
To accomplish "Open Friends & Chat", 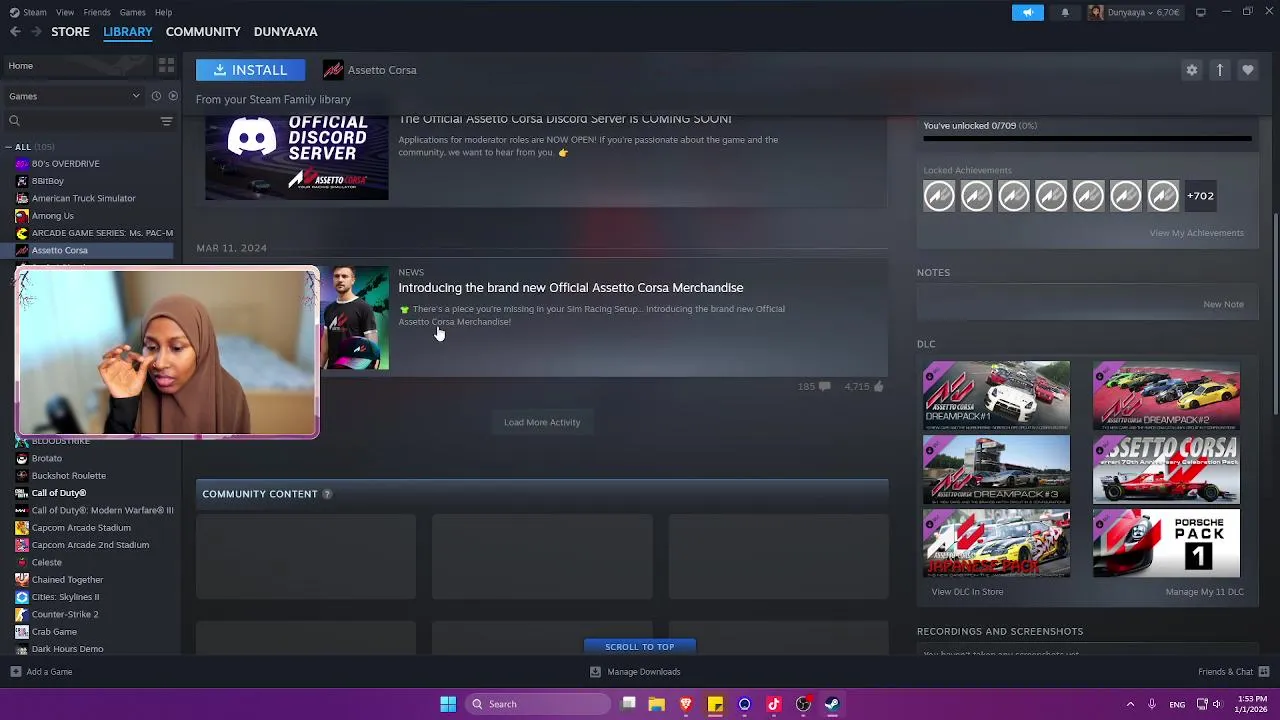I will pos(1233,672).
